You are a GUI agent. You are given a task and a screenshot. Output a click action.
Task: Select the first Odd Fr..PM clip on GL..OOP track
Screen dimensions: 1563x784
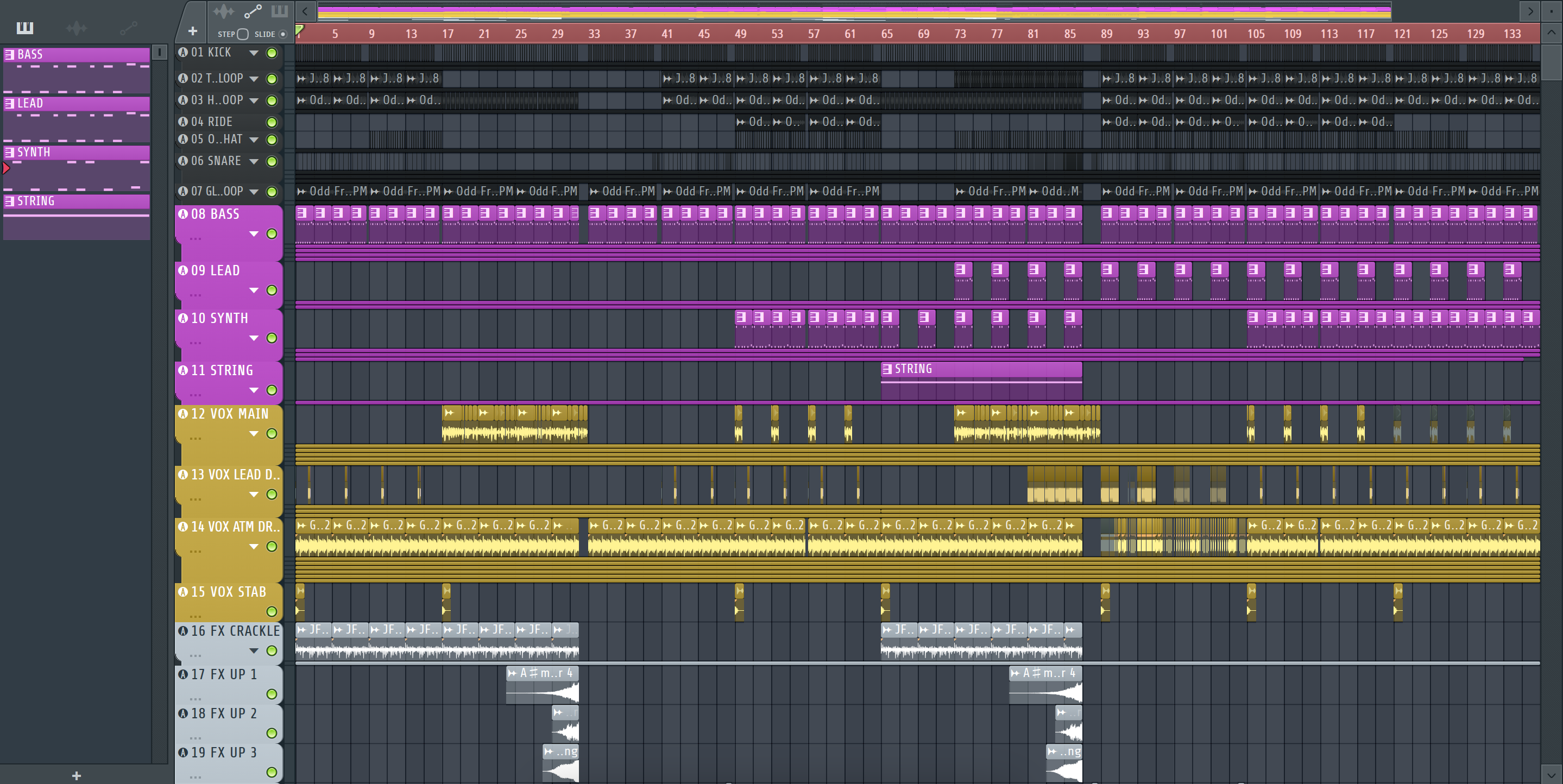332,192
